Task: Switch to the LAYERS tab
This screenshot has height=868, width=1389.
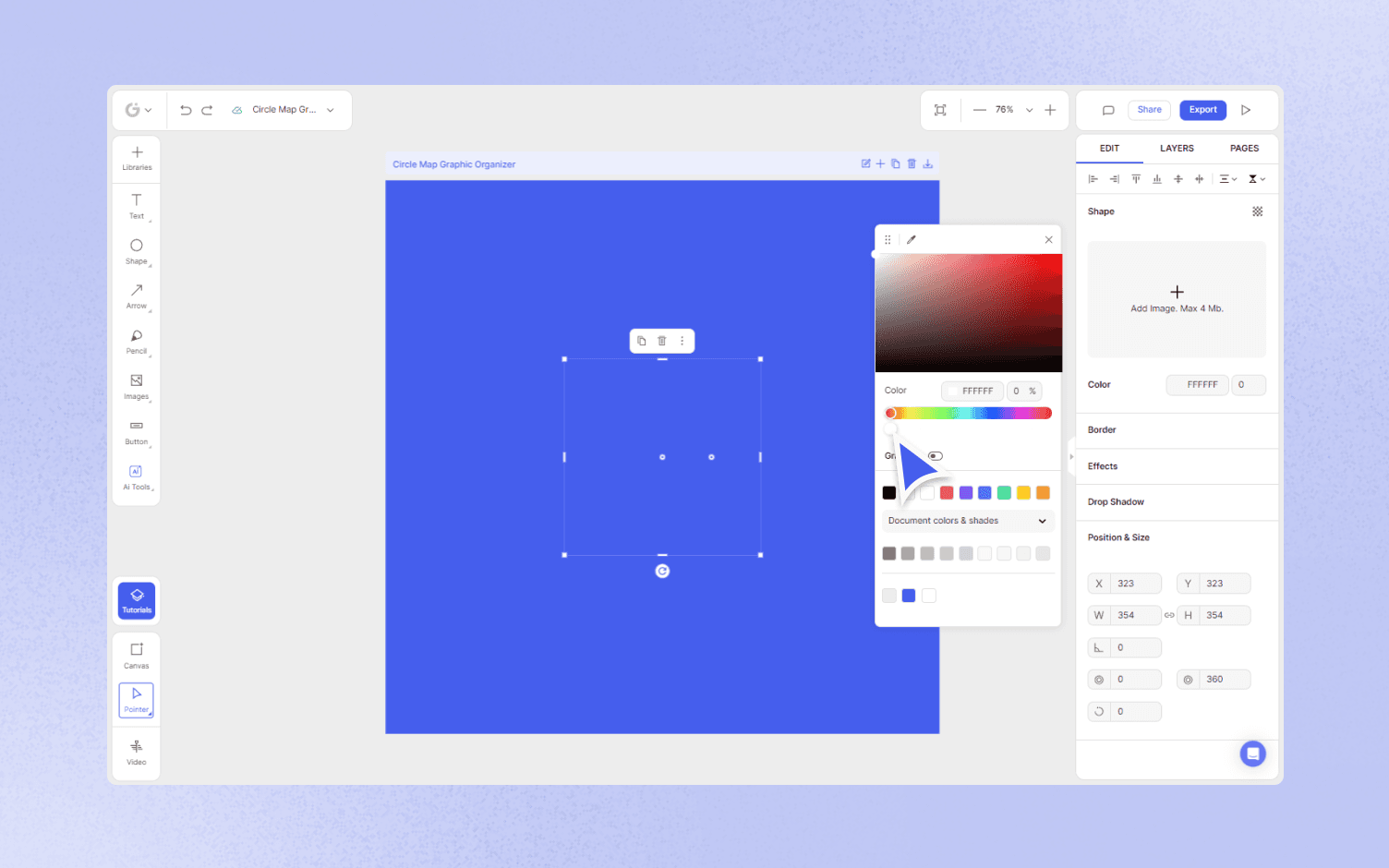Action: point(1177,148)
